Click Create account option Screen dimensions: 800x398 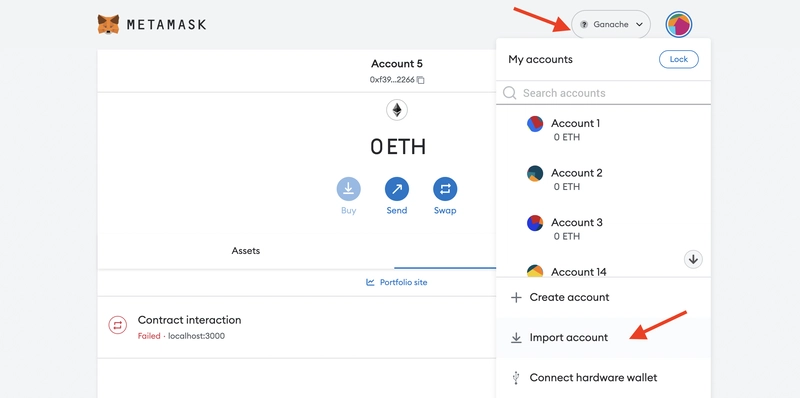coord(603,297)
